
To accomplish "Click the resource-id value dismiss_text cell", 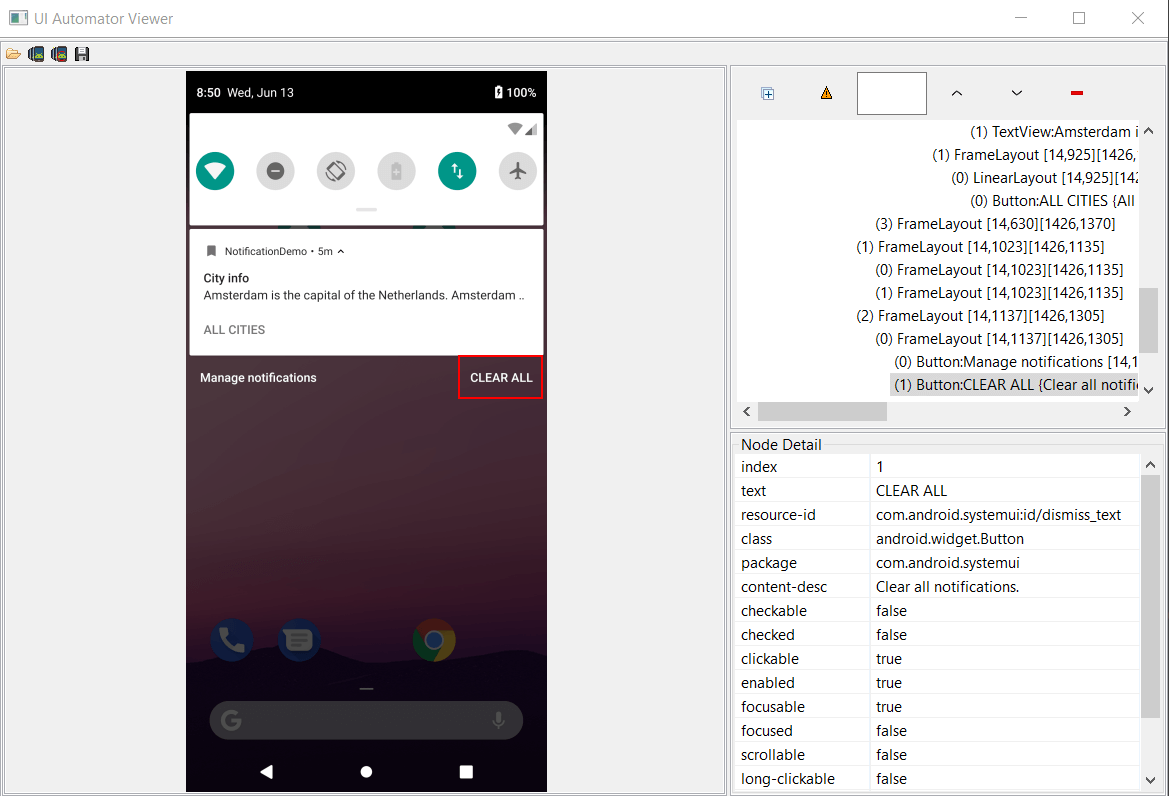I will click(x=1005, y=515).
